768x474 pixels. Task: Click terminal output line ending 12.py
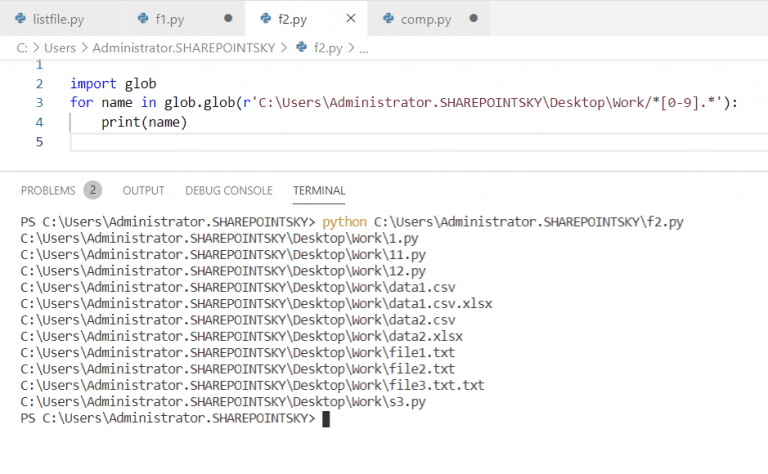pos(223,271)
